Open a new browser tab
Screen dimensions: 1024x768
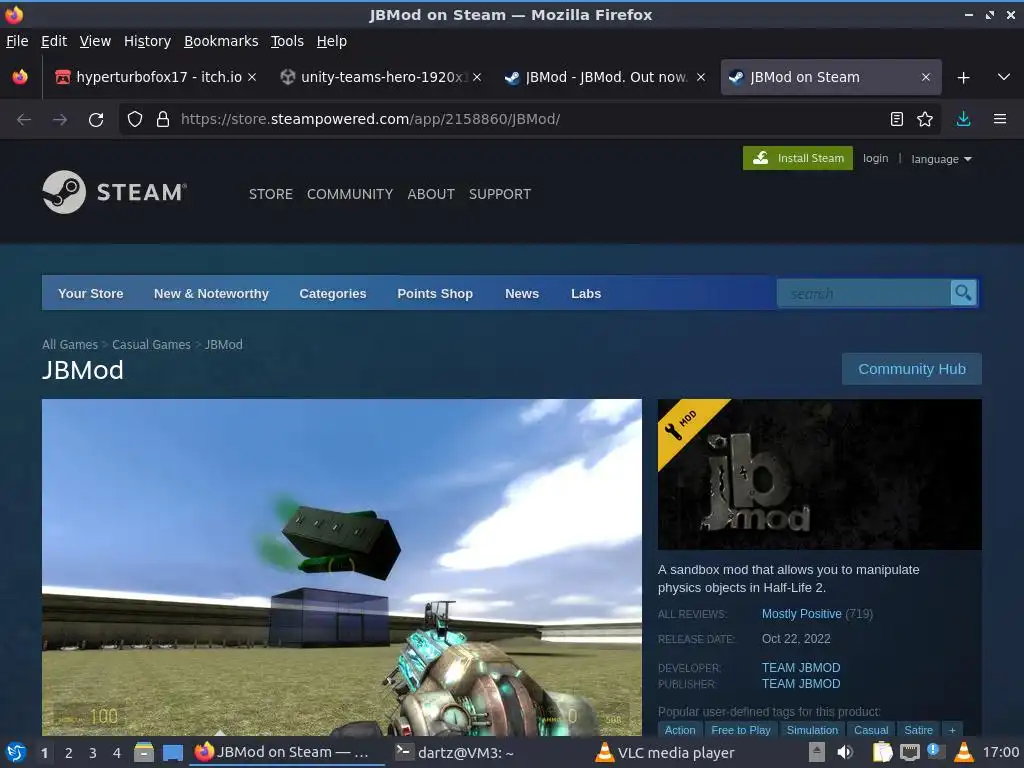coord(963,78)
